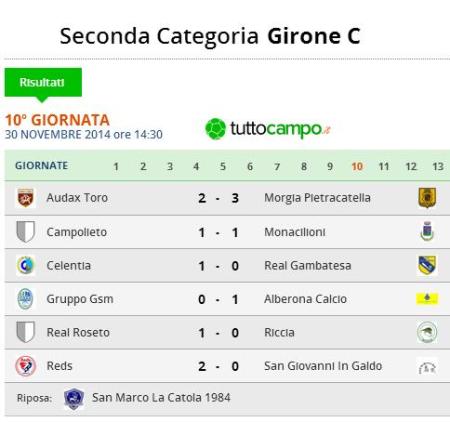Select giornata 11 in the round list
The height and width of the screenshot is (422, 450).
click(384, 166)
